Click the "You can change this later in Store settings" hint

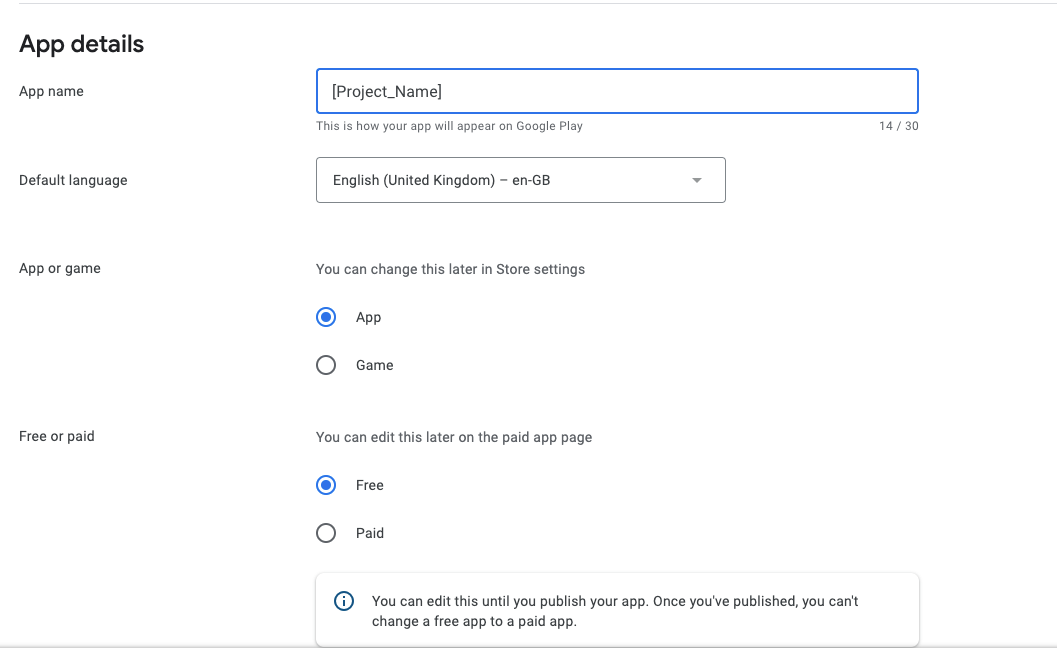coord(450,269)
